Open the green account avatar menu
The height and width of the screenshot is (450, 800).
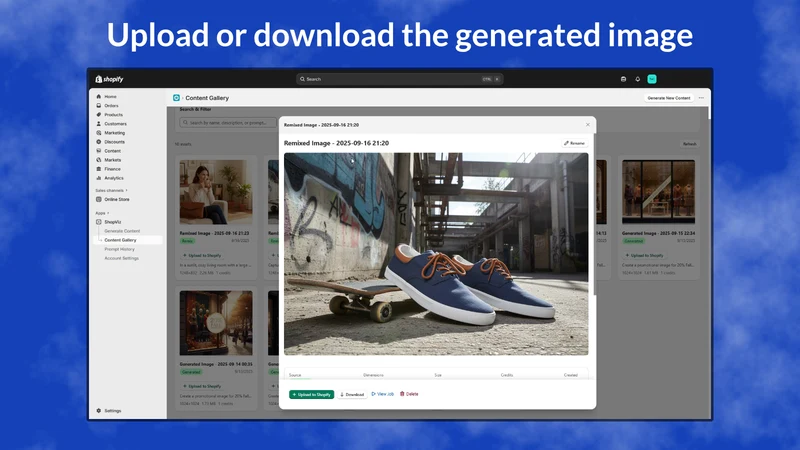tap(652, 79)
